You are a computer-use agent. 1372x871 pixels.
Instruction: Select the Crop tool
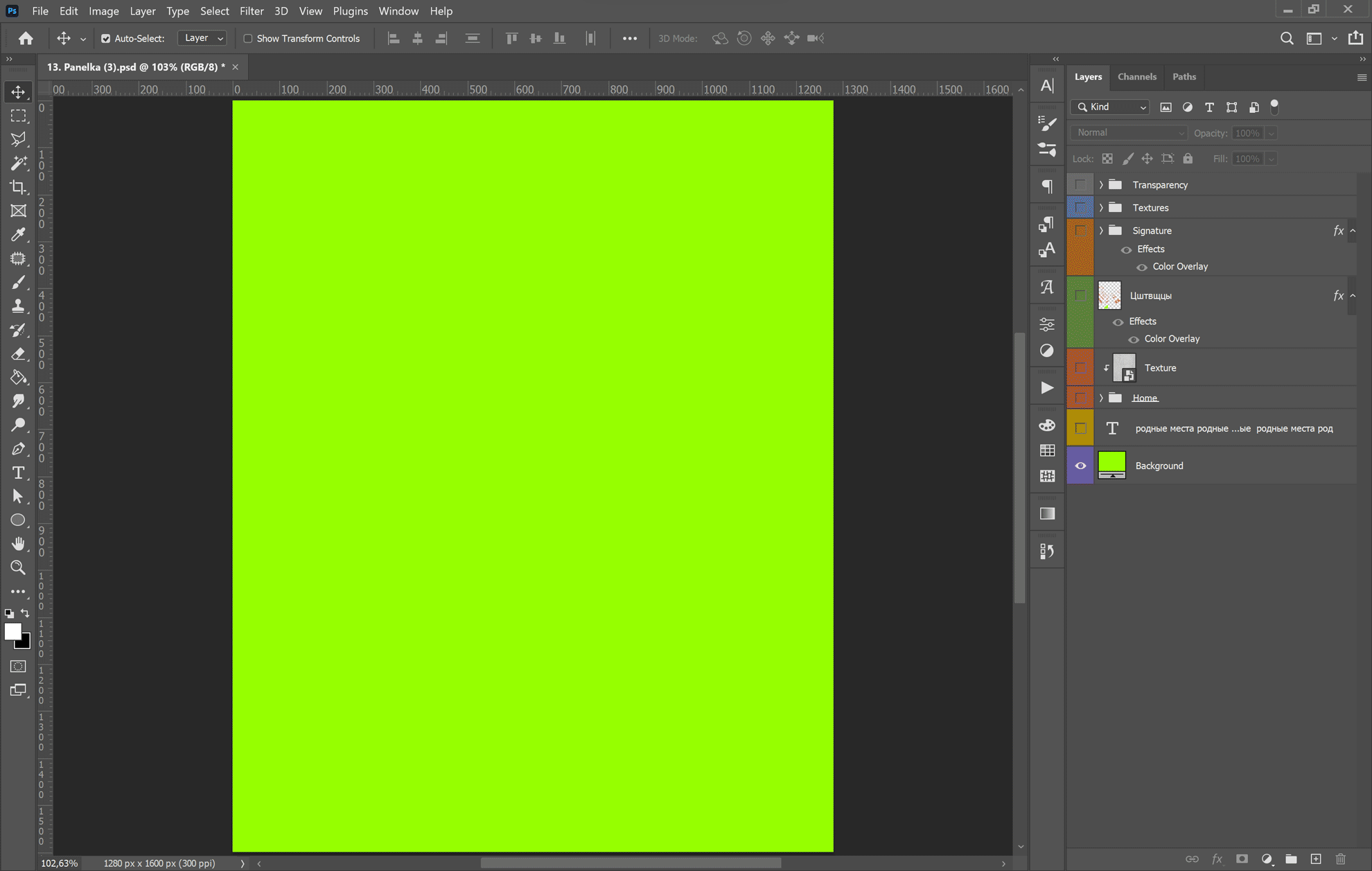(x=18, y=187)
